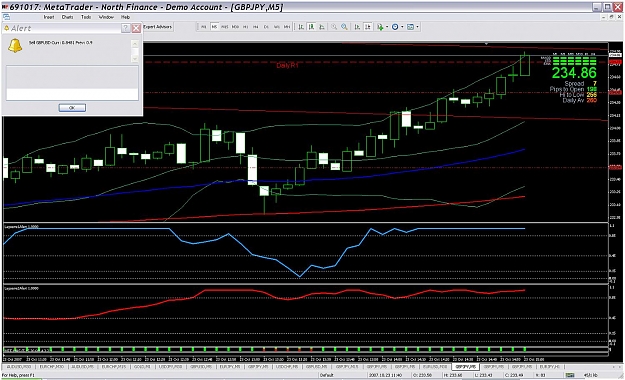This screenshot has width=625, height=380.
Task: Click the Sell GBPUSD alert message
Action: 61,42
